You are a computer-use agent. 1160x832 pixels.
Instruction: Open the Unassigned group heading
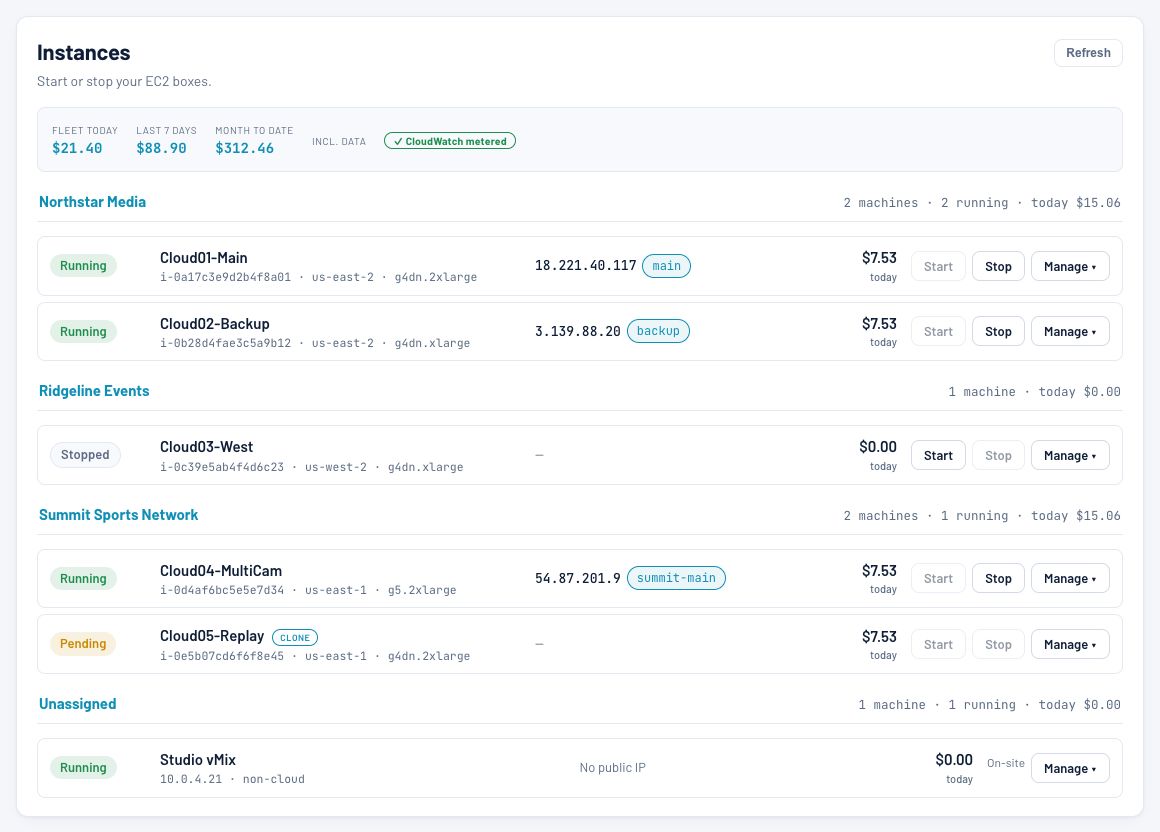[78, 703]
